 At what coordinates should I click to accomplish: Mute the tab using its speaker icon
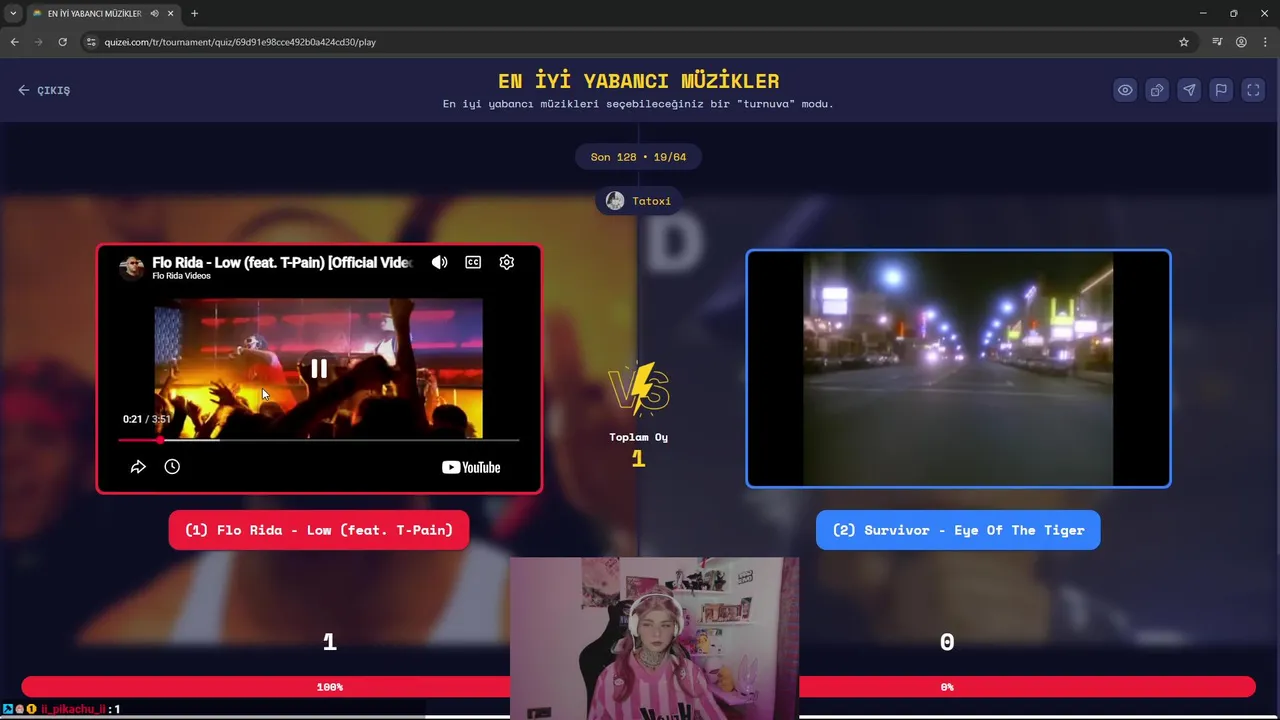click(154, 13)
